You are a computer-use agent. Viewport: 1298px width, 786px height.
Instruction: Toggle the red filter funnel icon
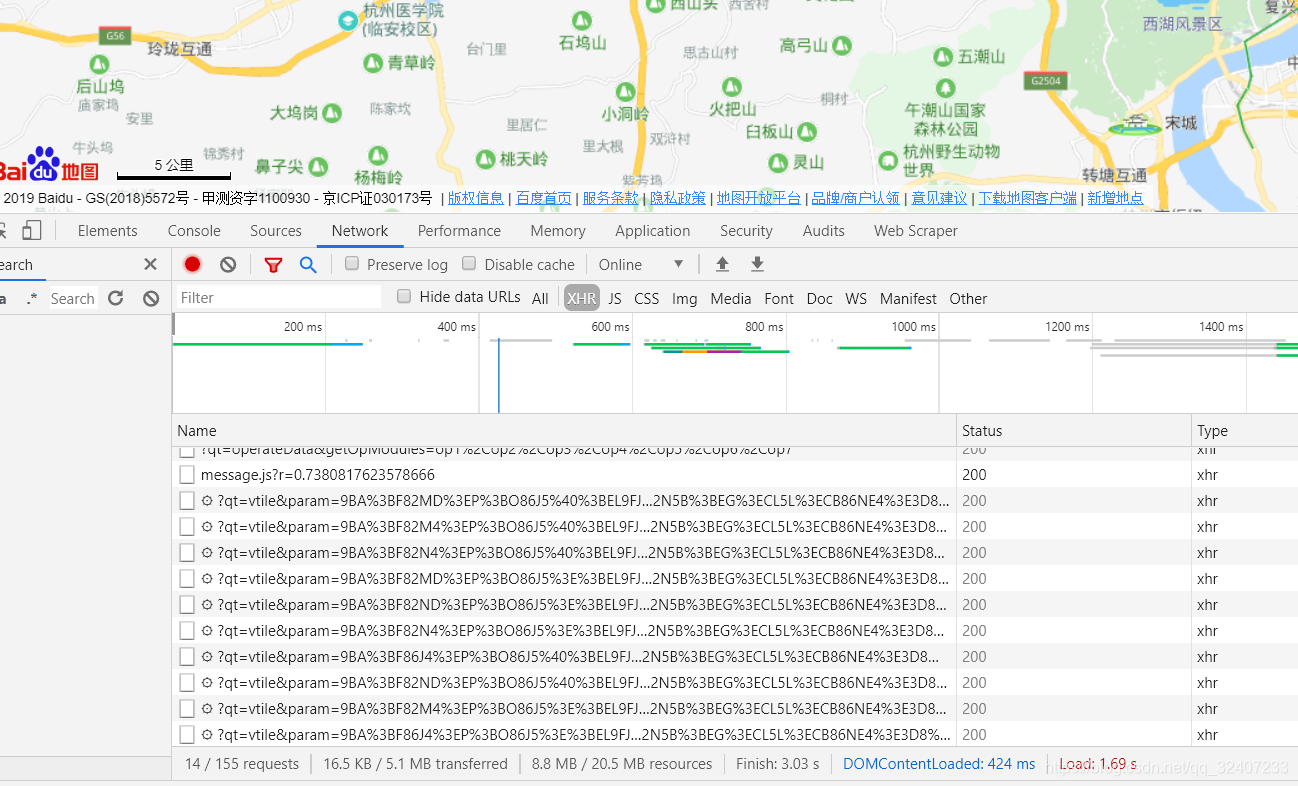pos(273,265)
